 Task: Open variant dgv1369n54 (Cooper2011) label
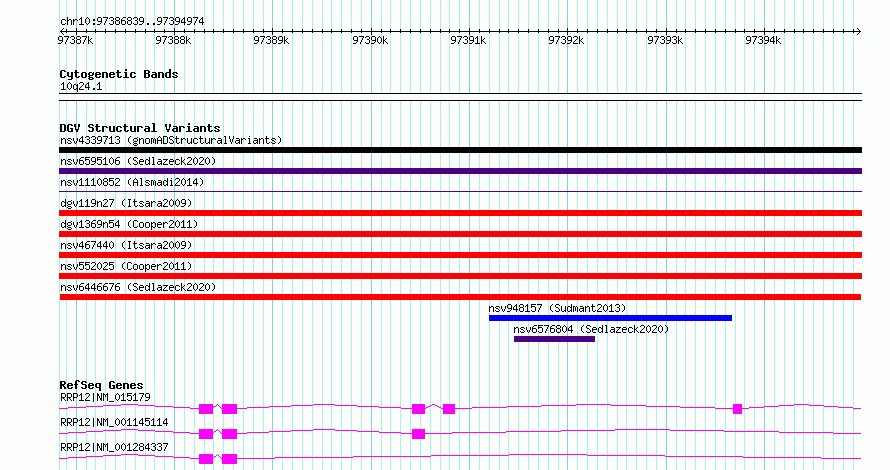coord(129,224)
